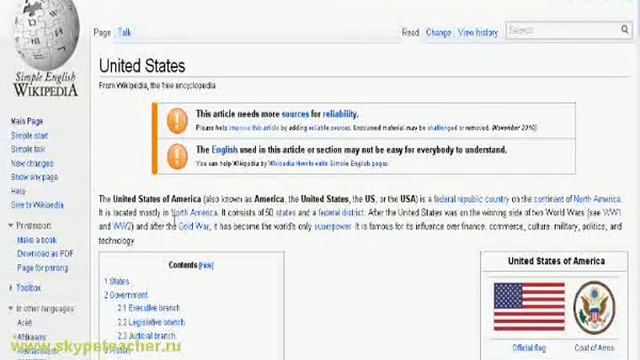Click the Official flag caption link

[x=529, y=348]
